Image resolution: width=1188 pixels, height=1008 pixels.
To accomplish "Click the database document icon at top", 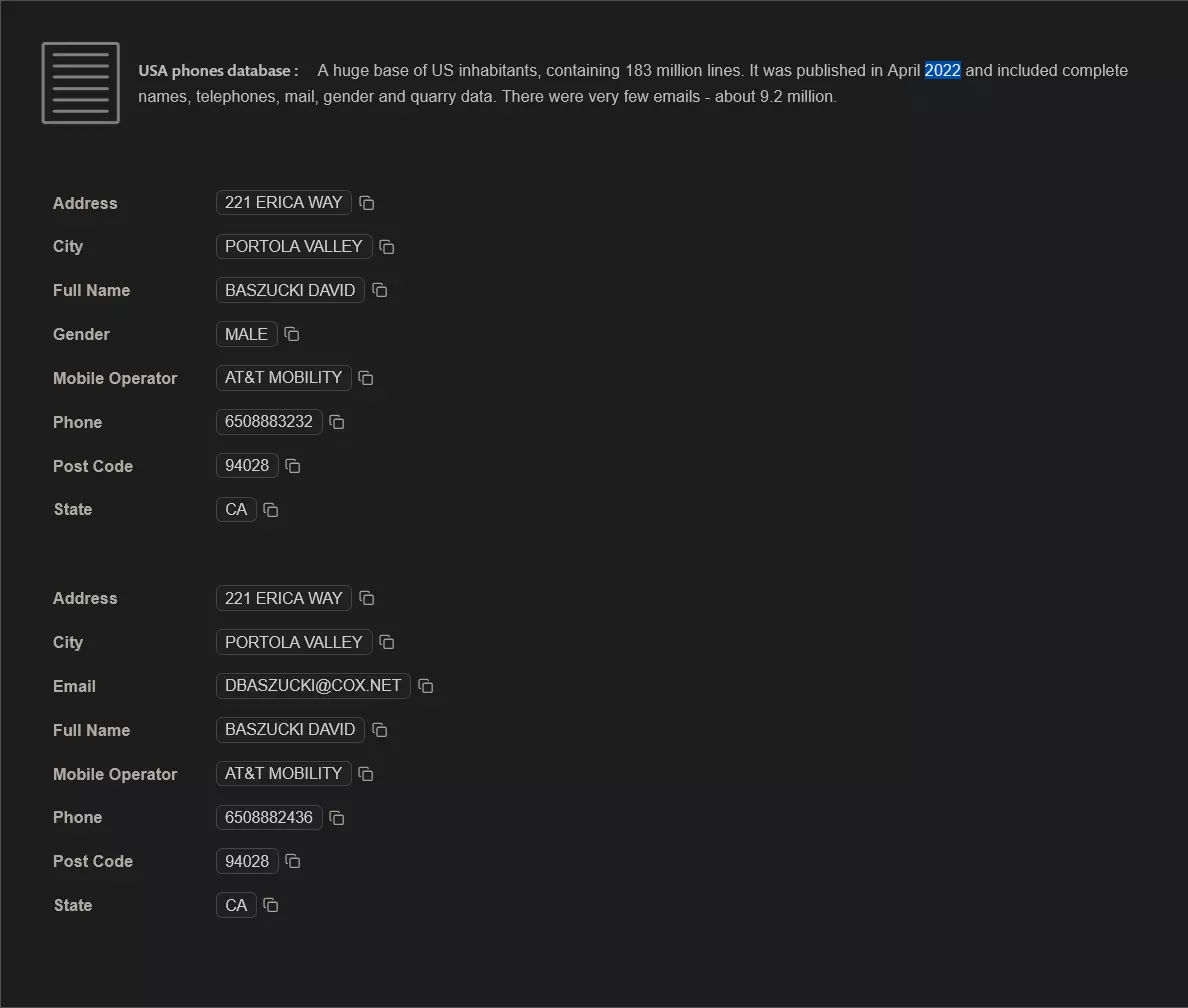I will 80,83.
